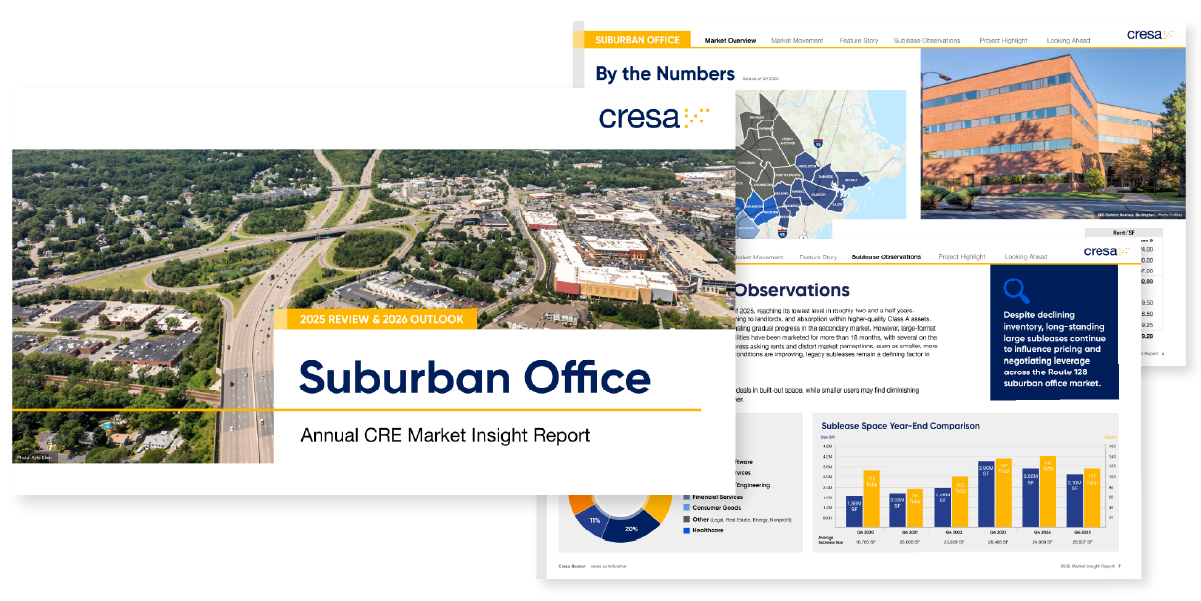Click the Cresa logo on the Observations page
The image size is (1201, 601).
pos(1105,251)
